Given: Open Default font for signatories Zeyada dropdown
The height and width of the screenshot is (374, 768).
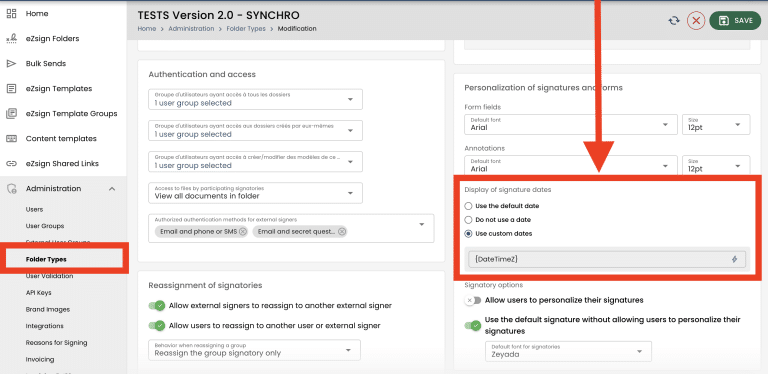Looking at the screenshot, I should tap(568, 351).
